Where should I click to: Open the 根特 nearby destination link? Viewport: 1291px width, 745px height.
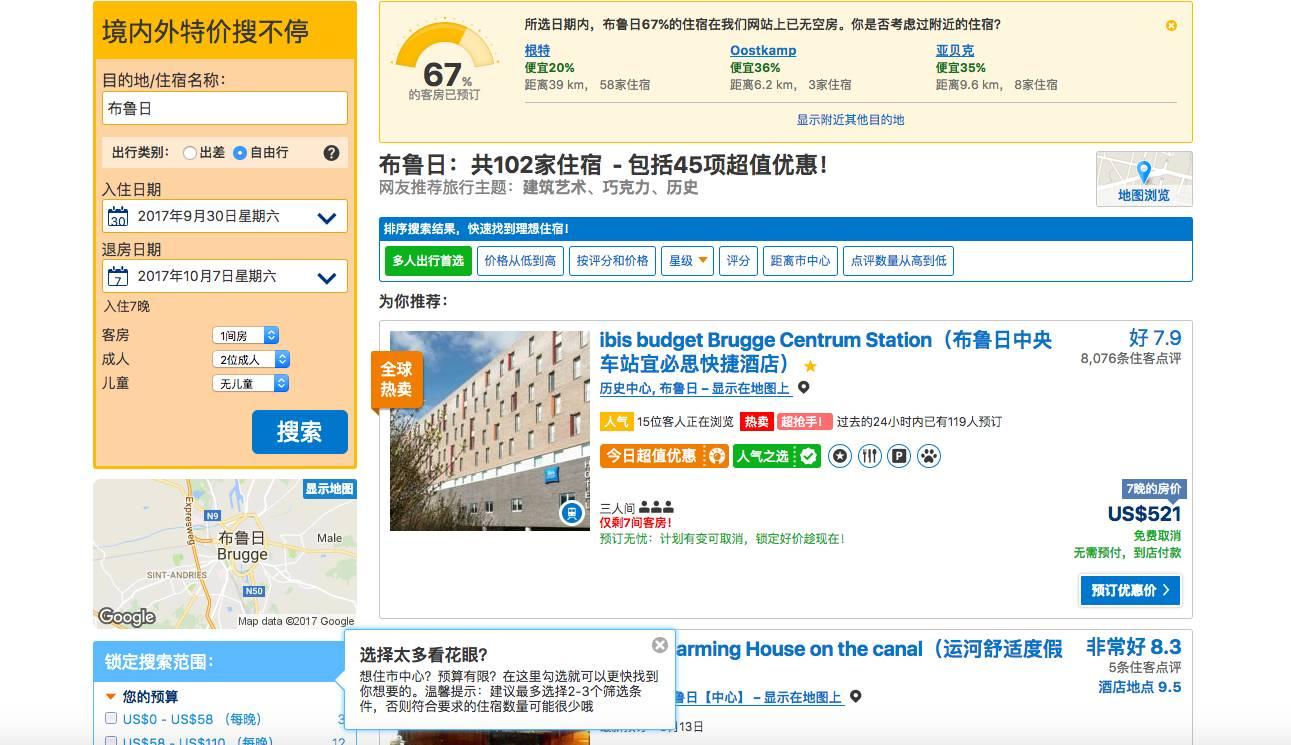(x=537, y=50)
